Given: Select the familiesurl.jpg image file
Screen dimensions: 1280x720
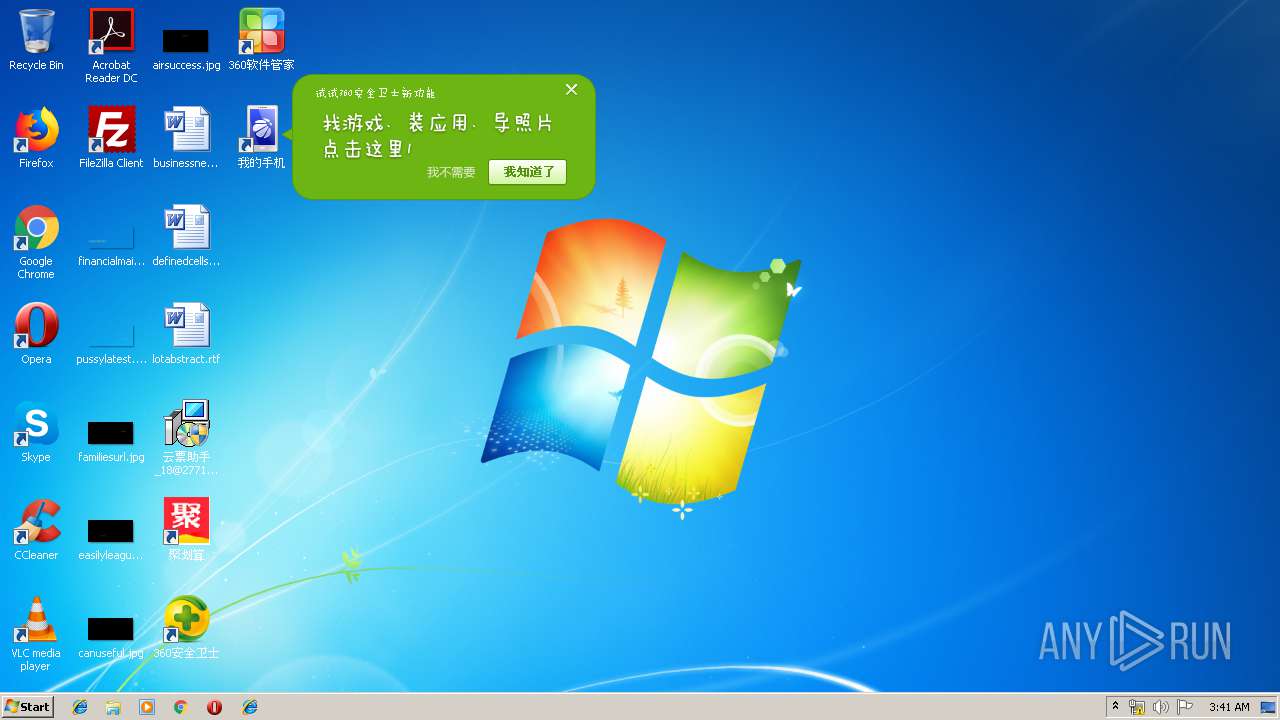Looking at the screenshot, I should 111,440.
